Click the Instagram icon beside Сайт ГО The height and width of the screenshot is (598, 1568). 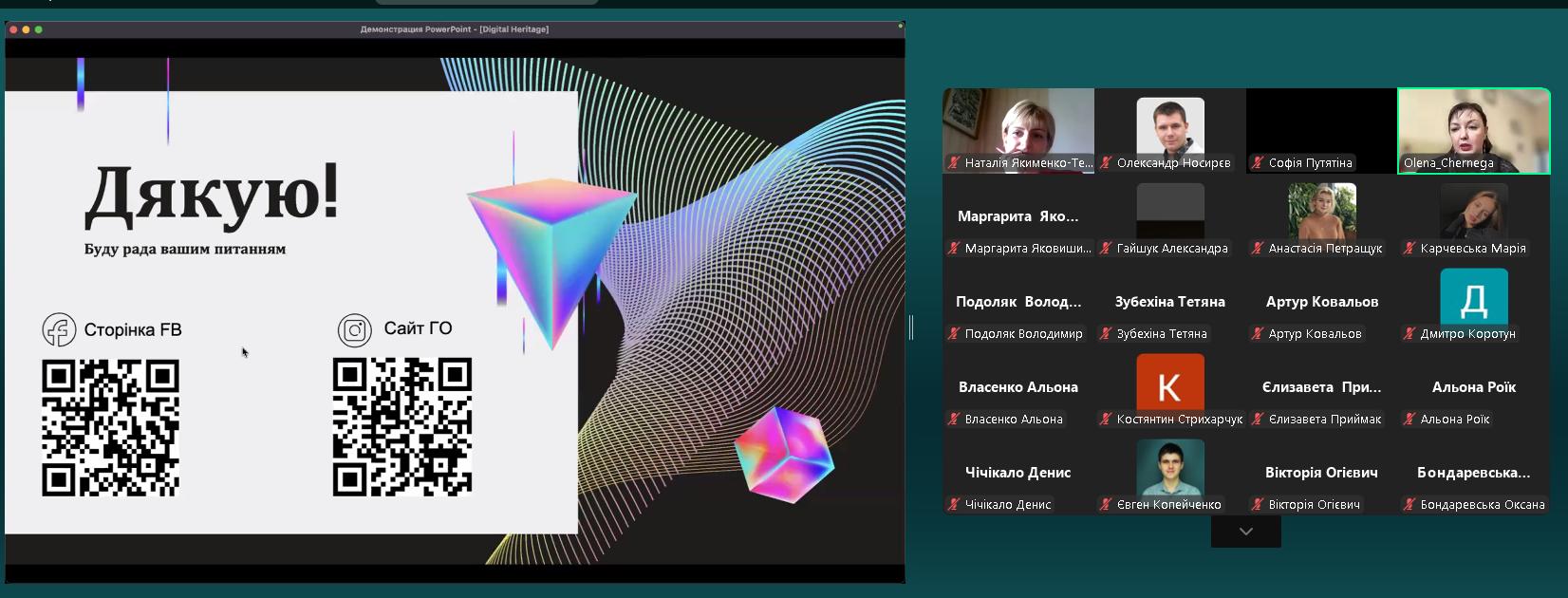tap(355, 329)
